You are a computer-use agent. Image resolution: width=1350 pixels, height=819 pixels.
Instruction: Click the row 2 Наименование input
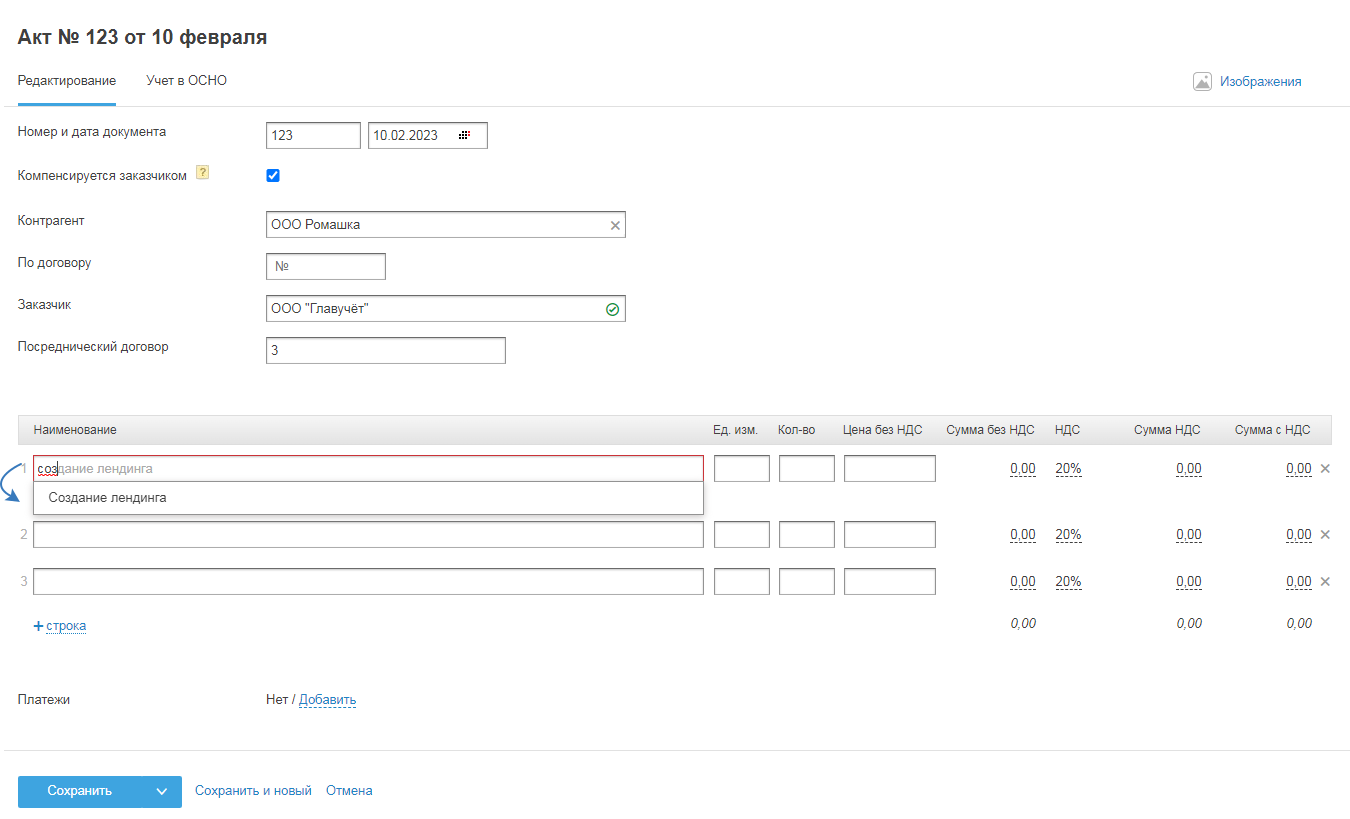pyautogui.click(x=368, y=534)
